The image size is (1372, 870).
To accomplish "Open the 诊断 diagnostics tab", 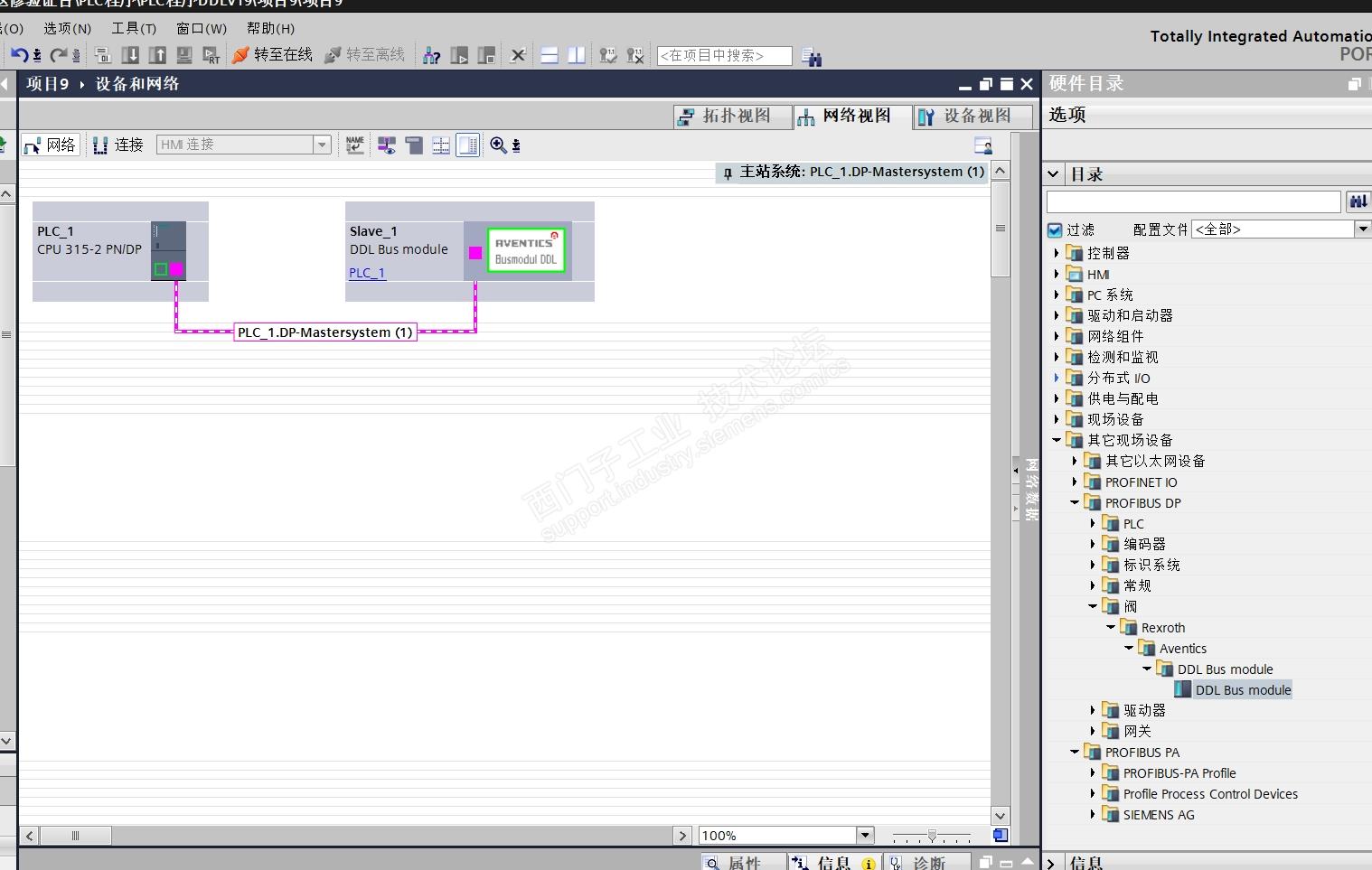I will [x=927, y=863].
